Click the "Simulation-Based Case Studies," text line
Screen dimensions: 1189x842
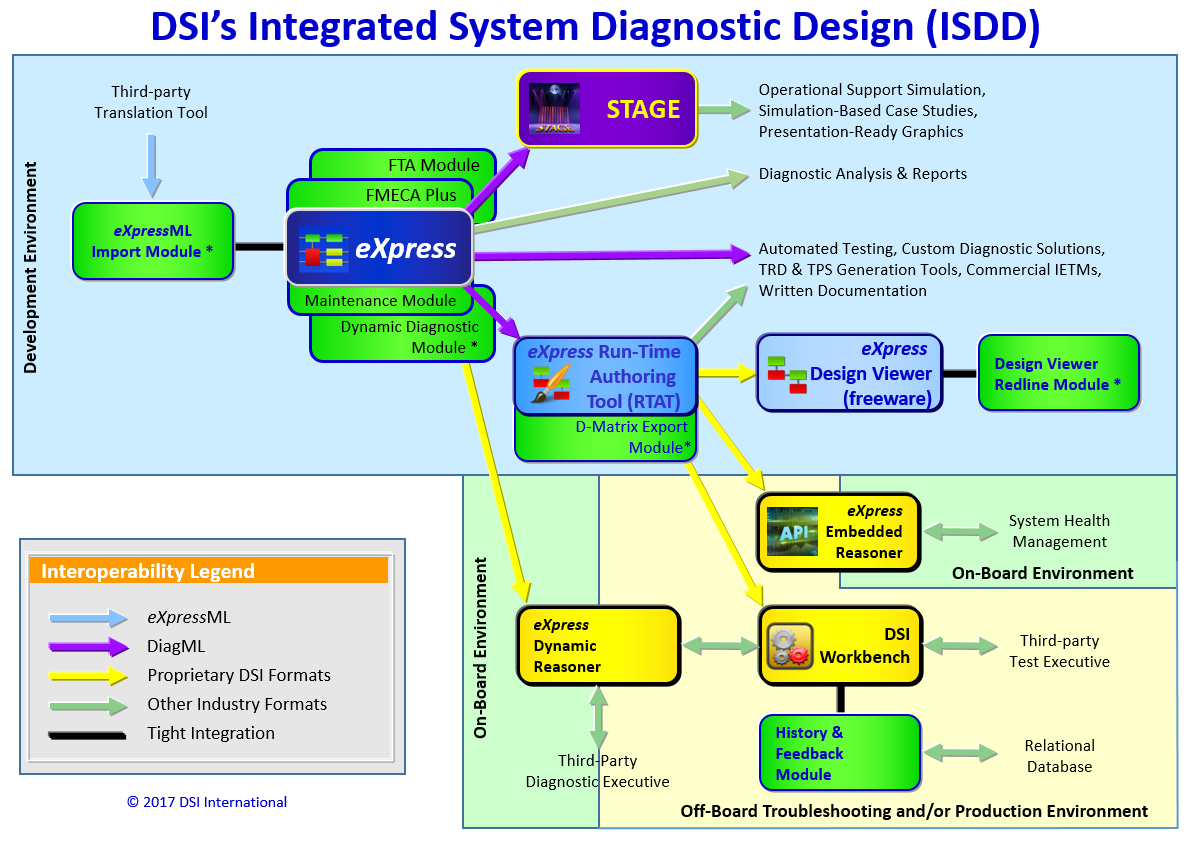point(868,111)
